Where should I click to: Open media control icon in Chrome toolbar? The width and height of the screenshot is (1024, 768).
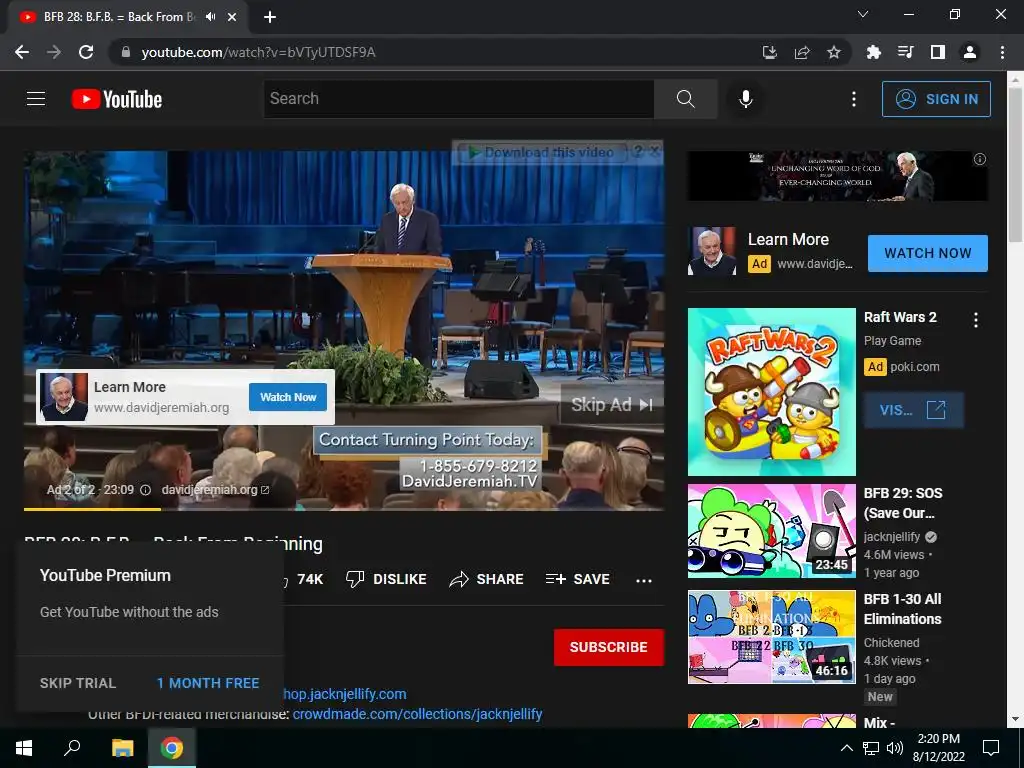[x=905, y=52]
